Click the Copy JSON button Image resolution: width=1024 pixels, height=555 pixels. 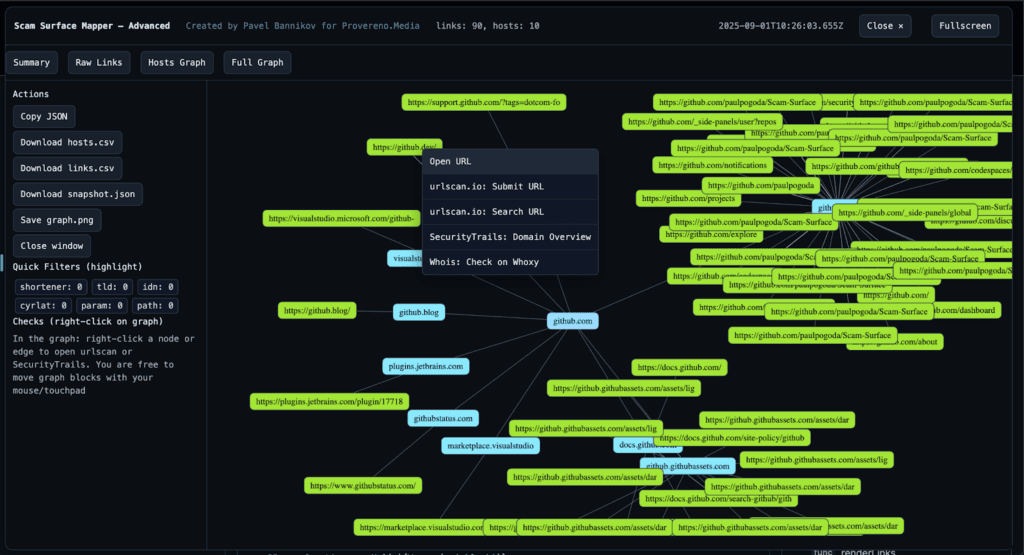point(43,116)
